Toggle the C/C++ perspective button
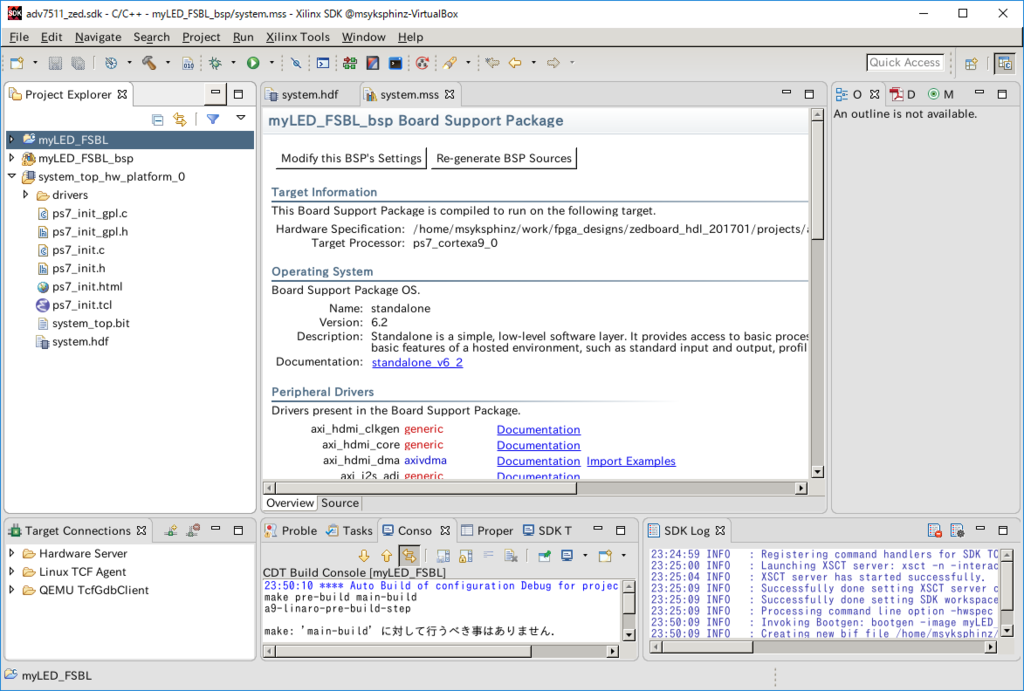The height and width of the screenshot is (691, 1024). click(x=1005, y=63)
